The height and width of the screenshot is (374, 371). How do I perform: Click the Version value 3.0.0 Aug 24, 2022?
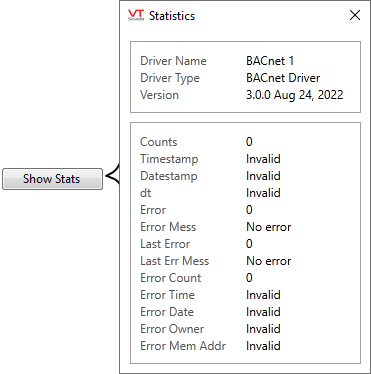point(295,95)
